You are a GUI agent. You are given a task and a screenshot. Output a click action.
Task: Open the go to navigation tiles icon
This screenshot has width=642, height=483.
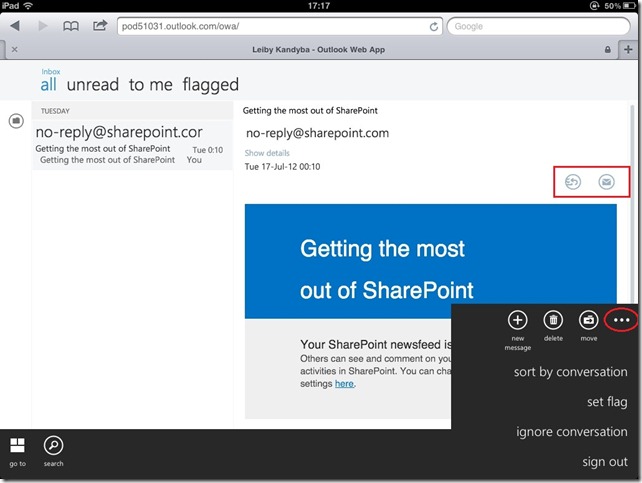point(17,445)
